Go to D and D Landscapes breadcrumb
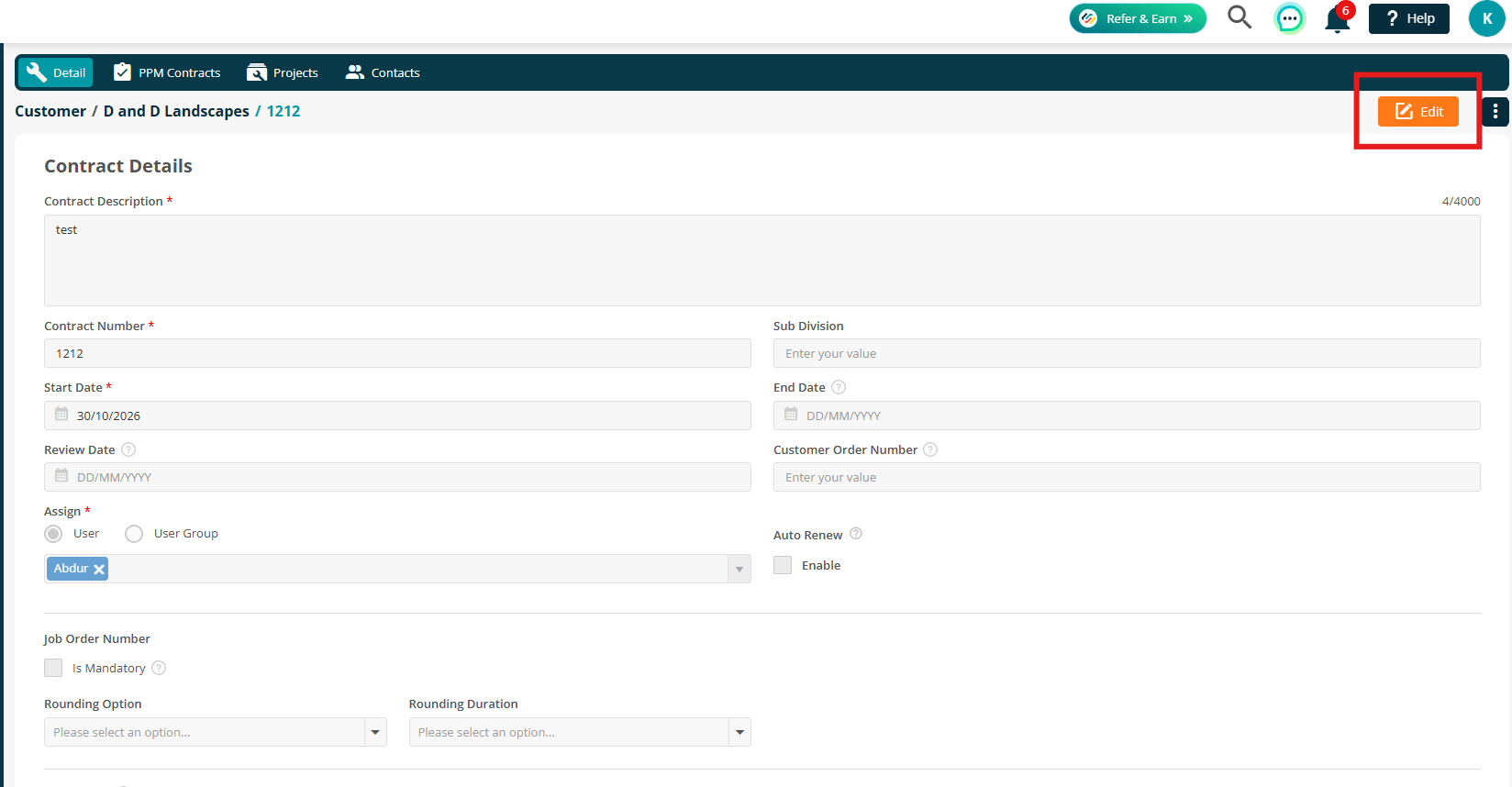Viewport: 1512px width, 787px height. (x=176, y=111)
